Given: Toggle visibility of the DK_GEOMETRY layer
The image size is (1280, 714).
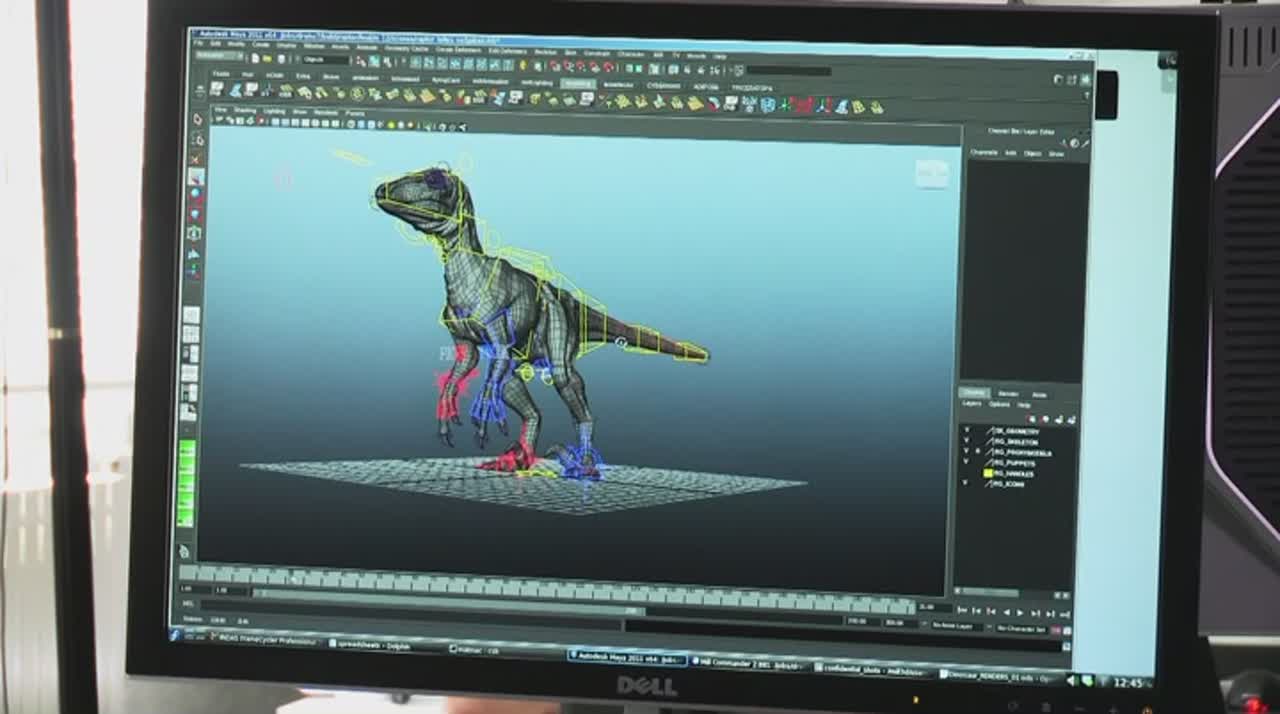Looking at the screenshot, I should click(965, 431).
